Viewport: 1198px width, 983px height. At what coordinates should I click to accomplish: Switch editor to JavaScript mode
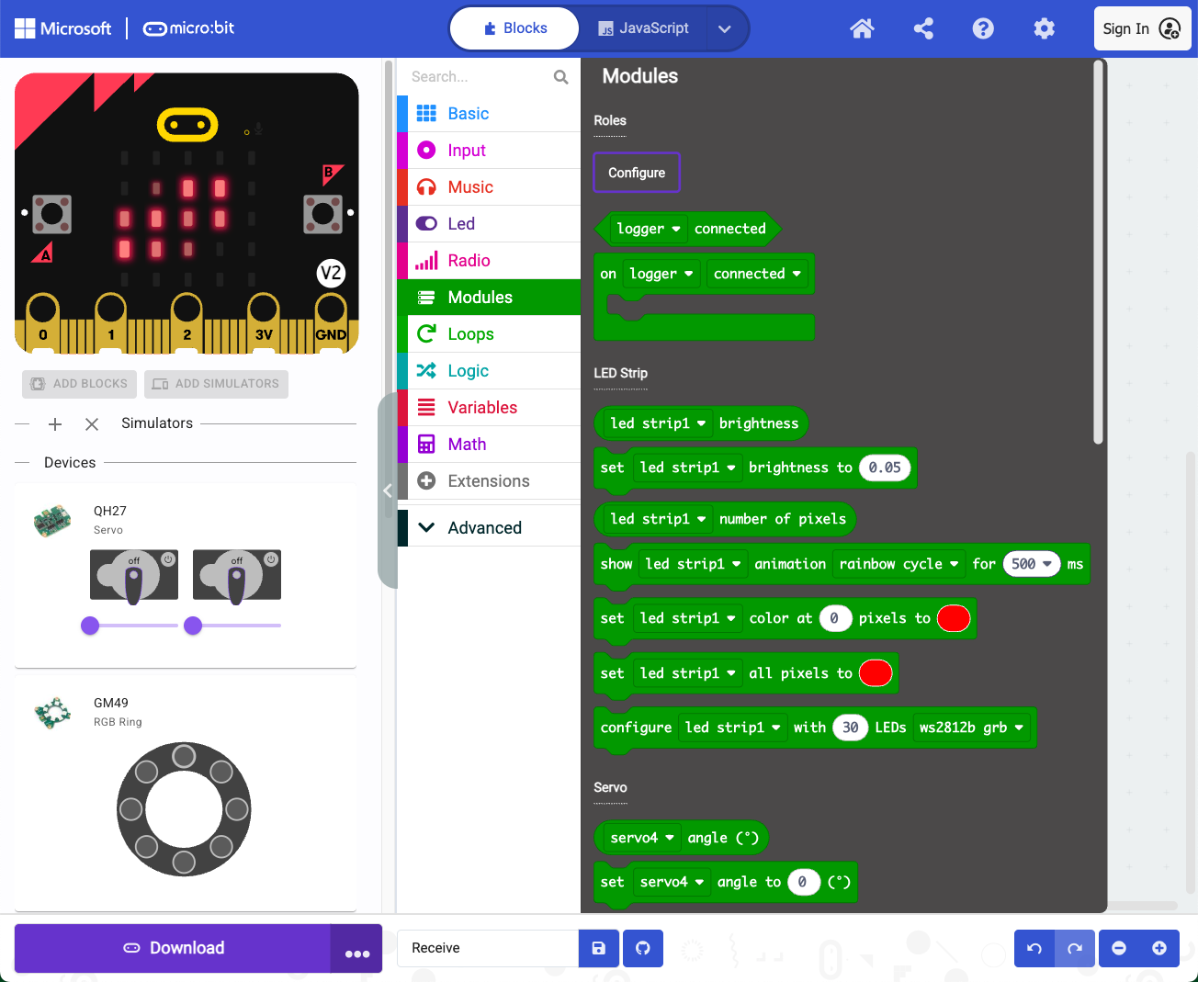tap(643, 28)
